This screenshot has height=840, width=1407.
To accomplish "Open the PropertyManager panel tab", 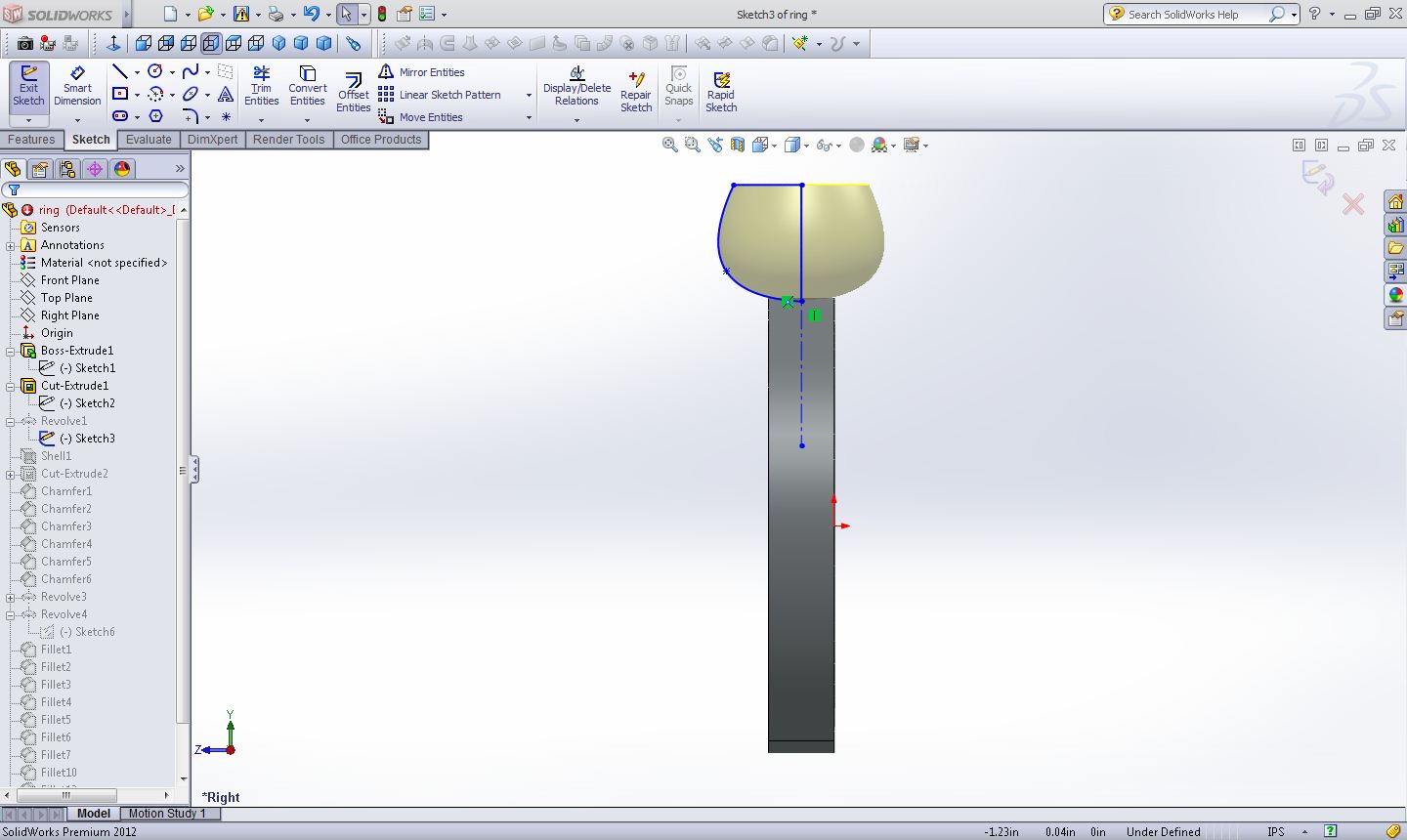I will (40, 169).
